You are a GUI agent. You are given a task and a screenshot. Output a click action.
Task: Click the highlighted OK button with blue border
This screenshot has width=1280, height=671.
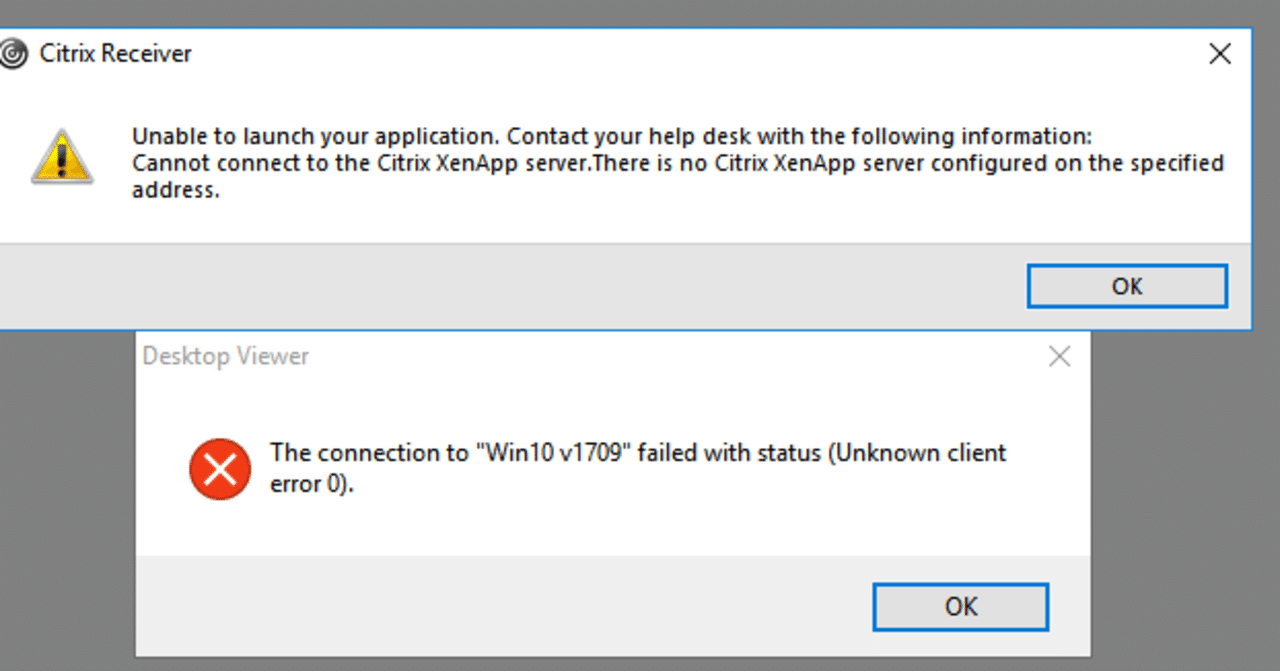(x=1126, y=286)
